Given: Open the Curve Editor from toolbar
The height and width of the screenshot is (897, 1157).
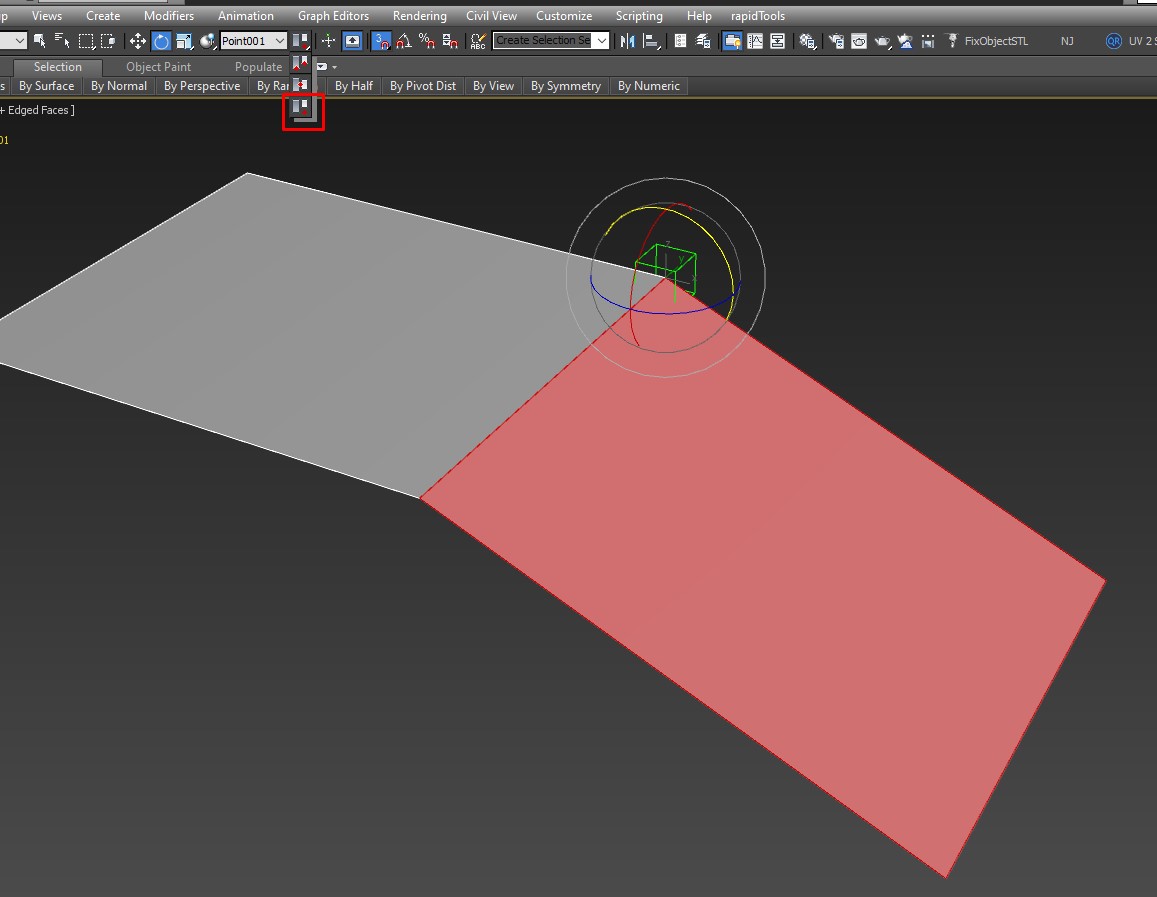Looking at the screenshot, I should coord(755,41).
